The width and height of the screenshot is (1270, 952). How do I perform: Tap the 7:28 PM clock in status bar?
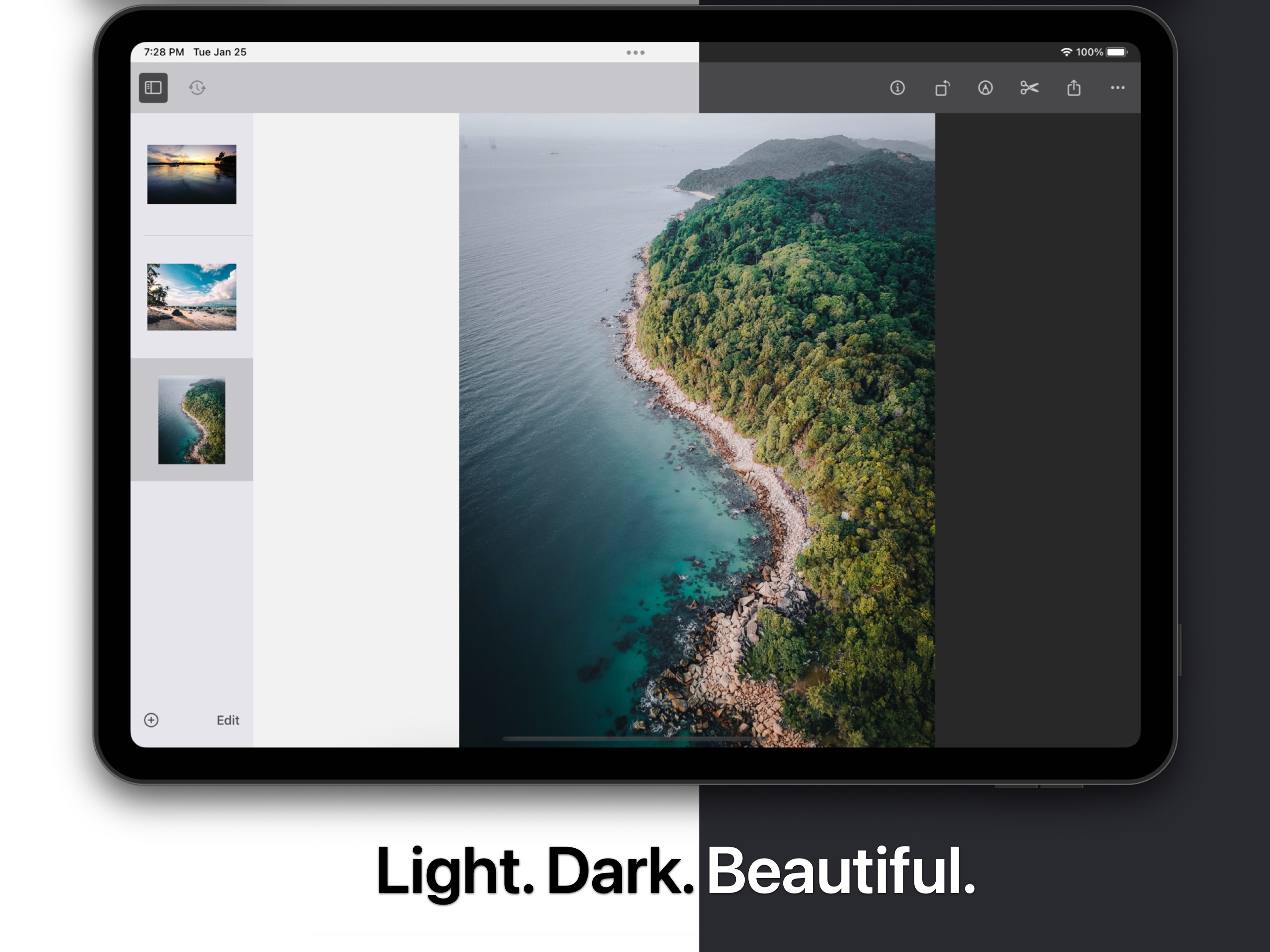[164, 52]
